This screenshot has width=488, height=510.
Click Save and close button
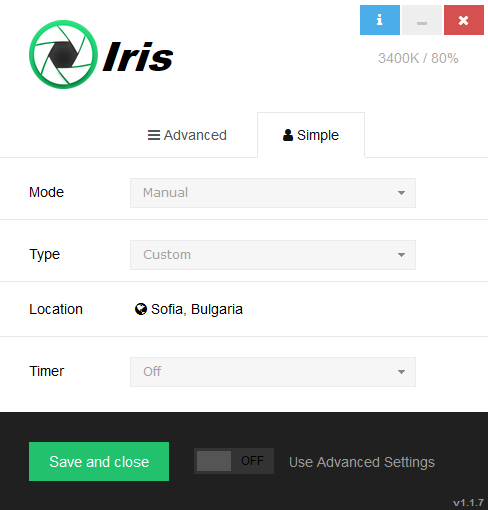coord(99,462)
